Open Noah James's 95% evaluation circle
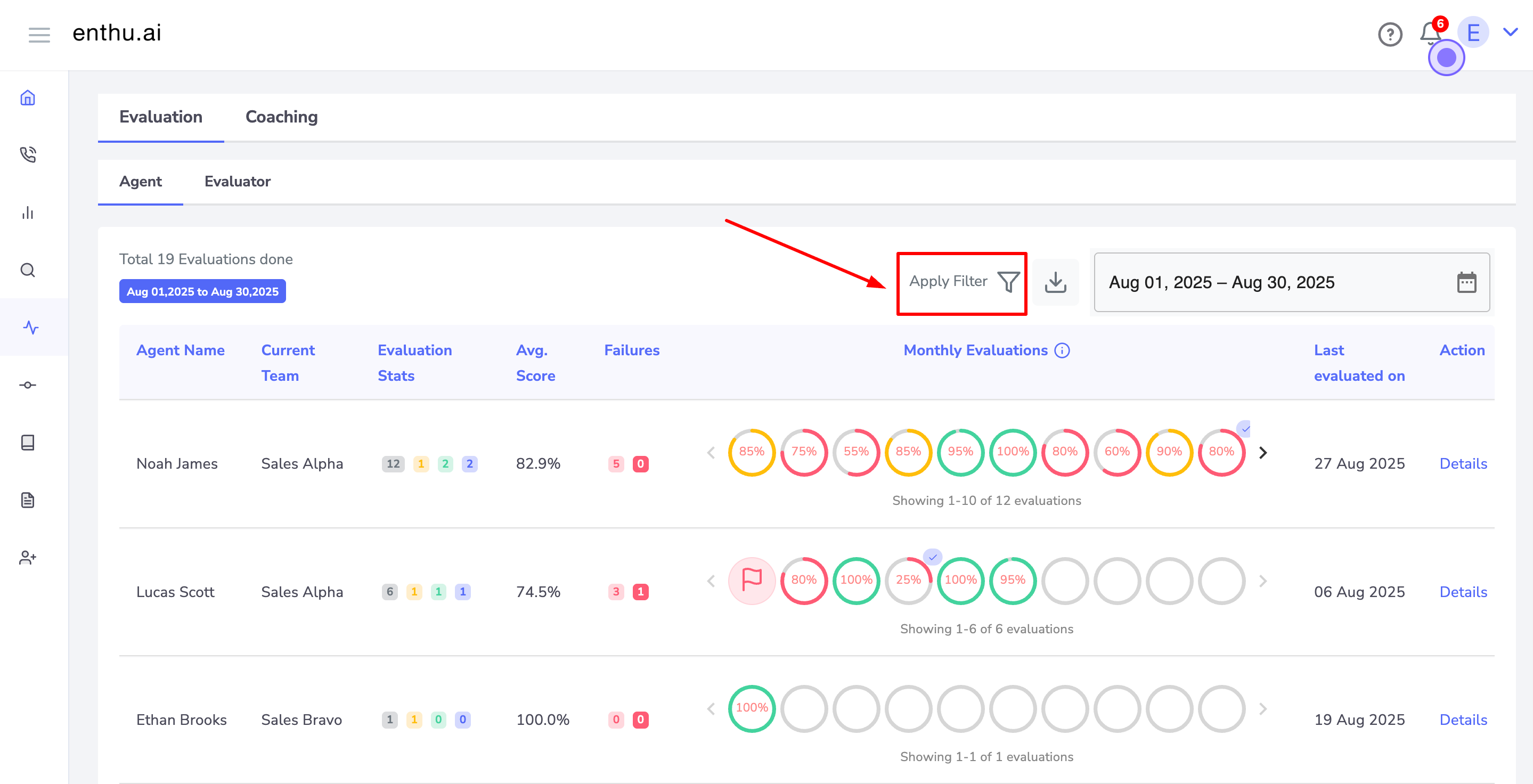Viewport: 1533px width, 784px height. (960, 452)
